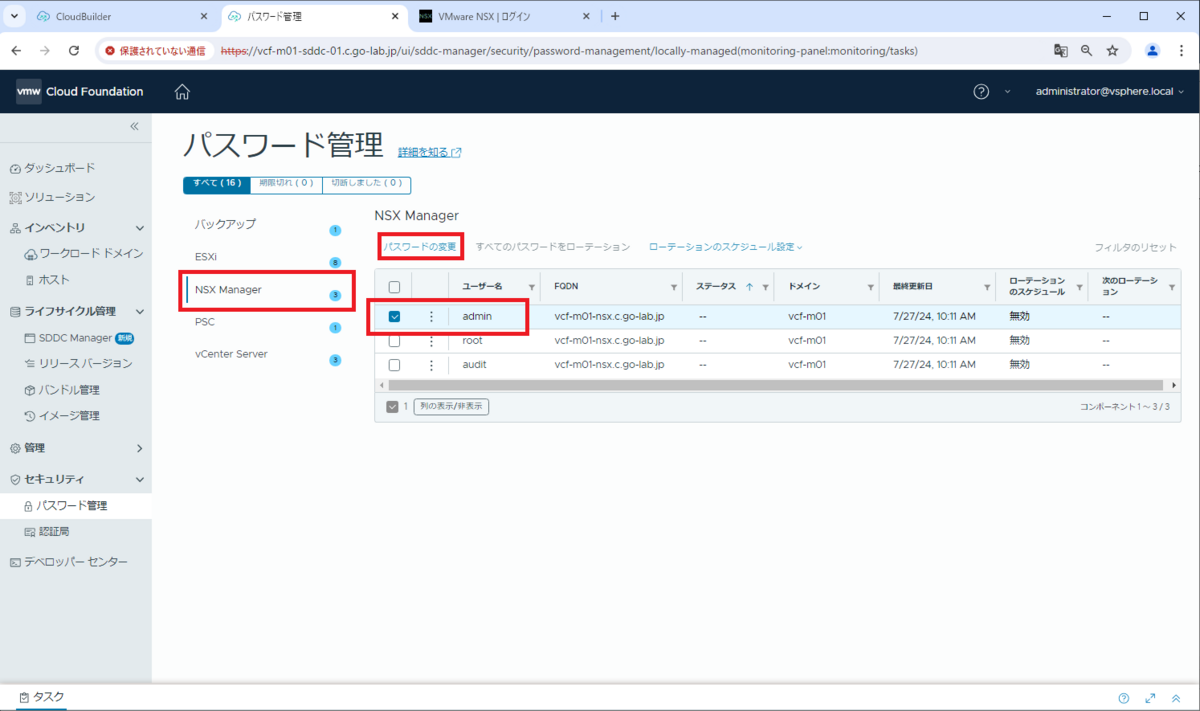Select the すべて (16) filter tab
1200x711 pixels.
point(217,184)
